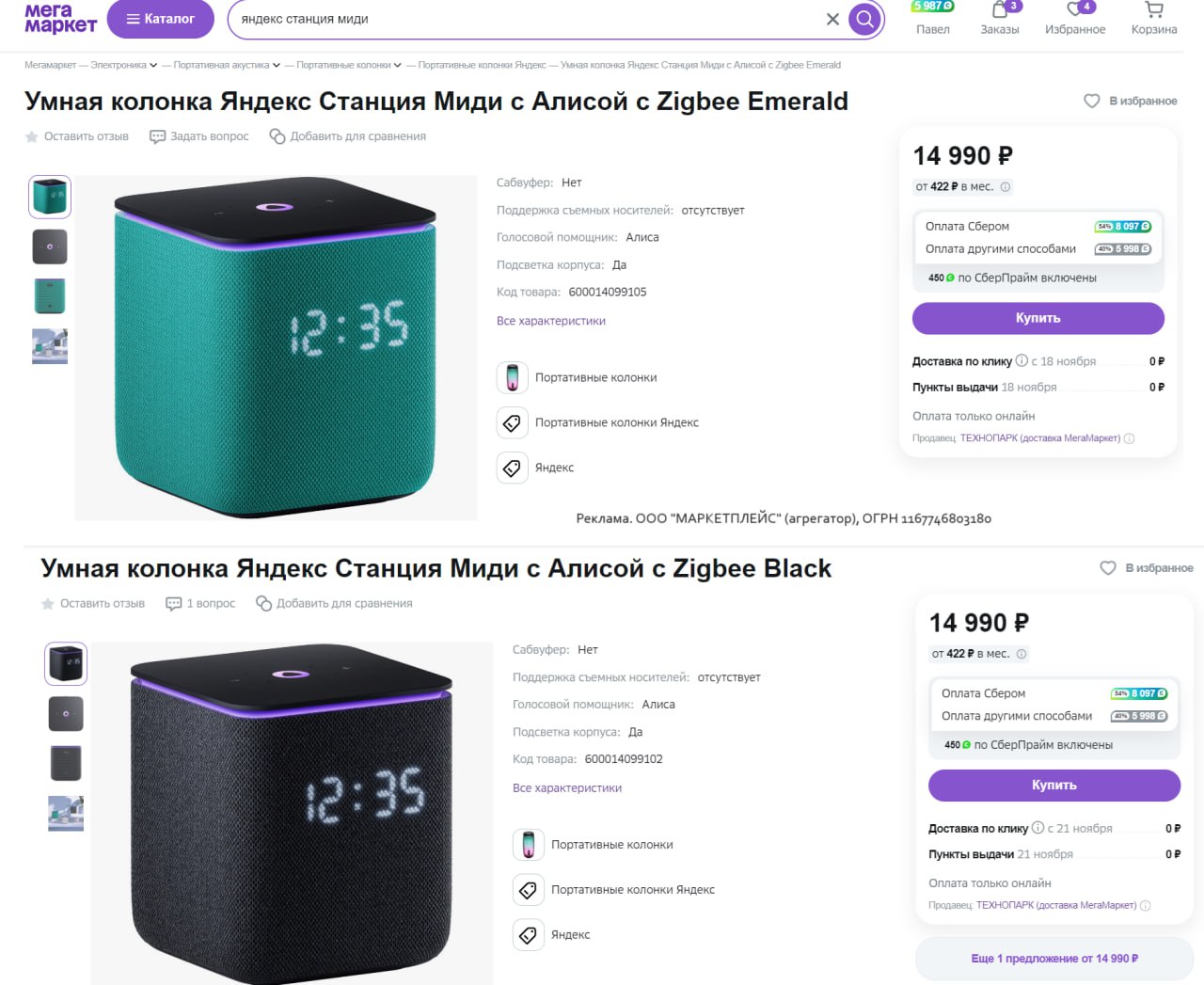
Task: Click Задать вопрос speech bubble icon
Action: click(157, 136)
